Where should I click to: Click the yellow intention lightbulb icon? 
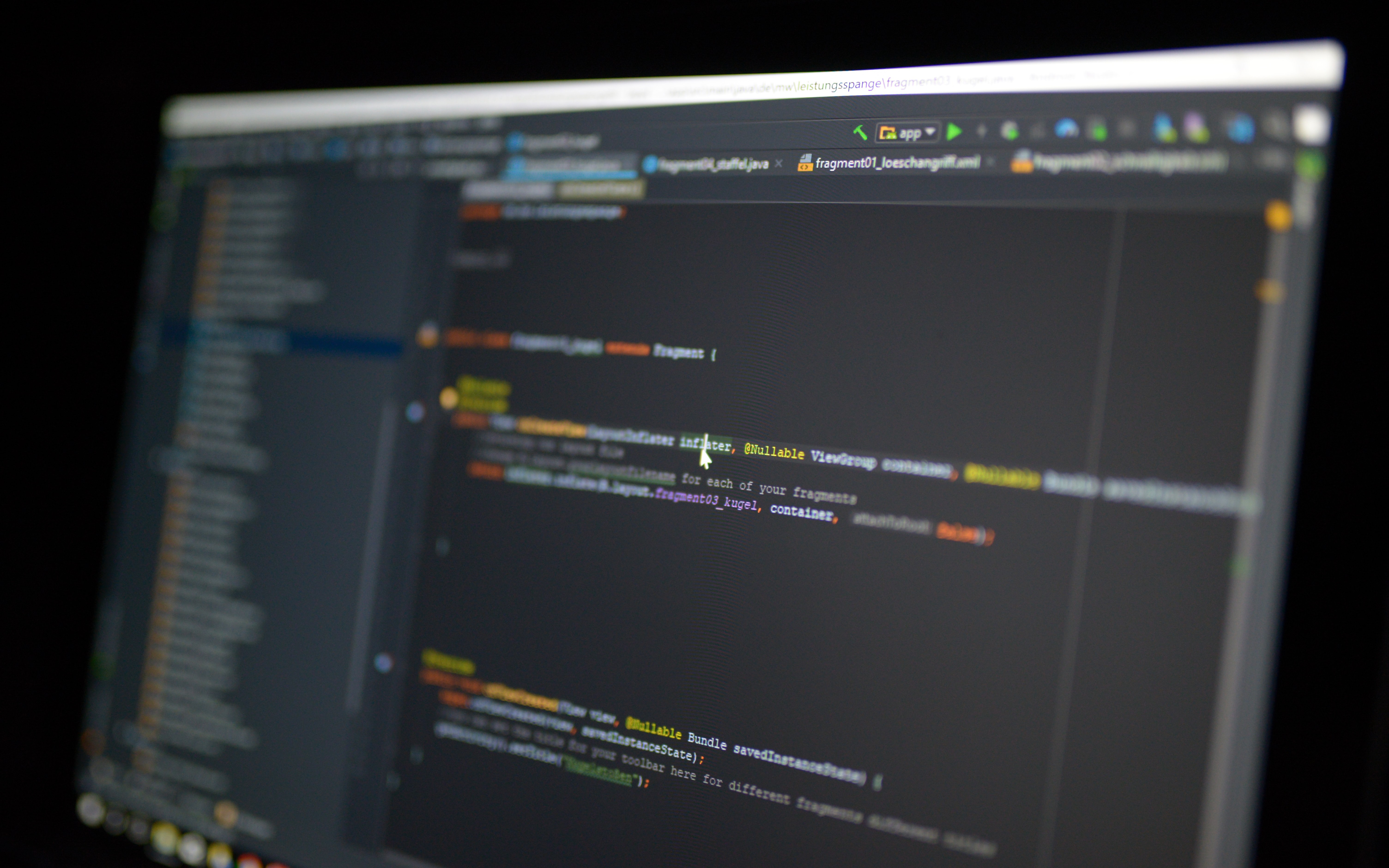448,397
